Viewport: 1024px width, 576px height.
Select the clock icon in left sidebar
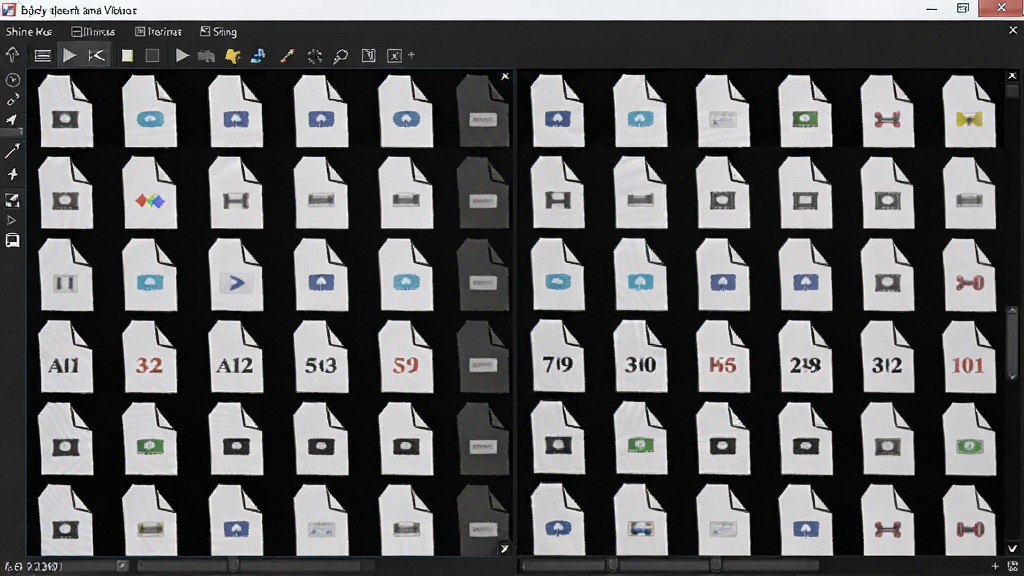point(12,80)
